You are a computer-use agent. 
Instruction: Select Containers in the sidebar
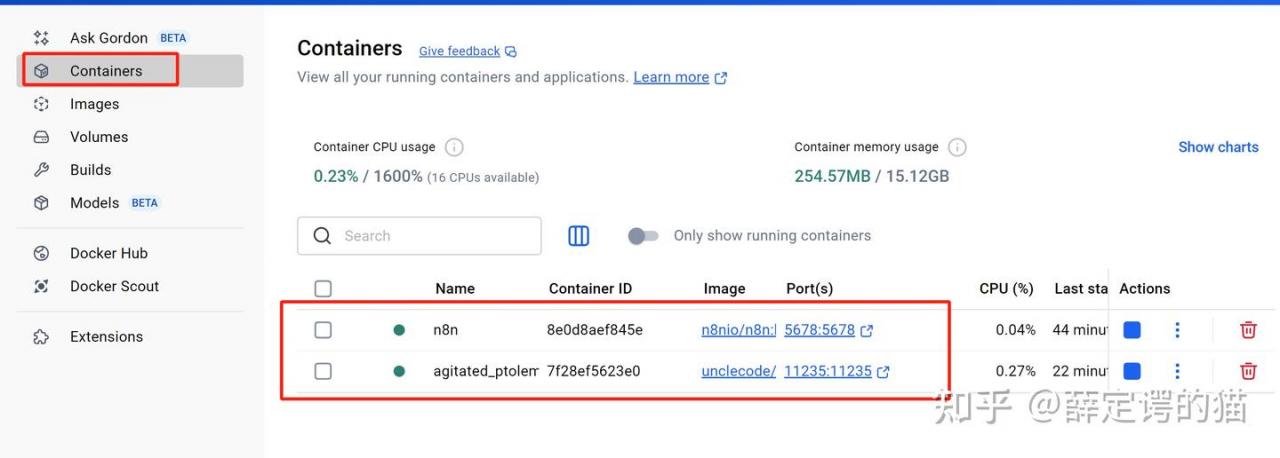click(x=130, y=71)
